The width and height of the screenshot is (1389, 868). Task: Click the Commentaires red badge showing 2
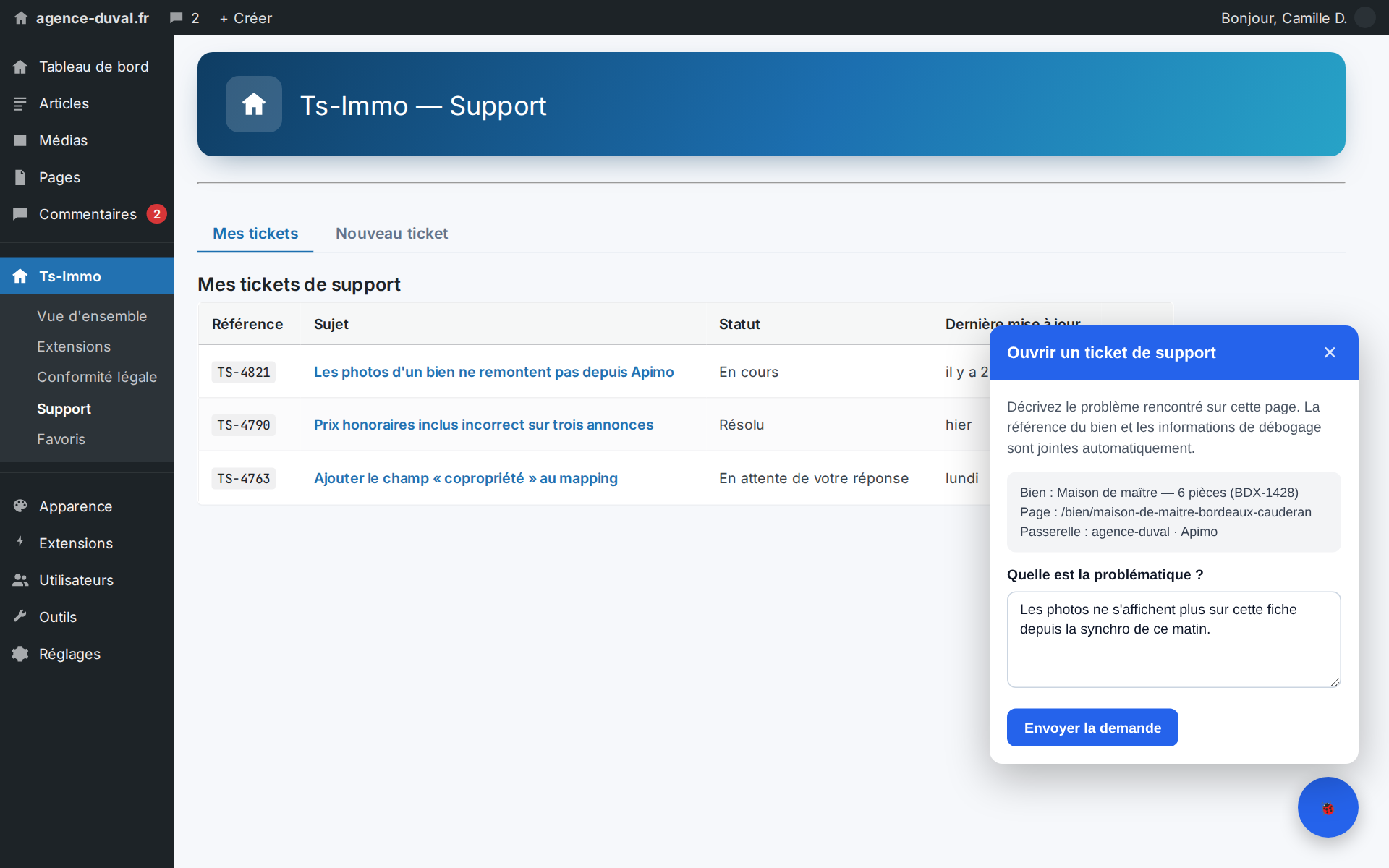tap(157, 214)
